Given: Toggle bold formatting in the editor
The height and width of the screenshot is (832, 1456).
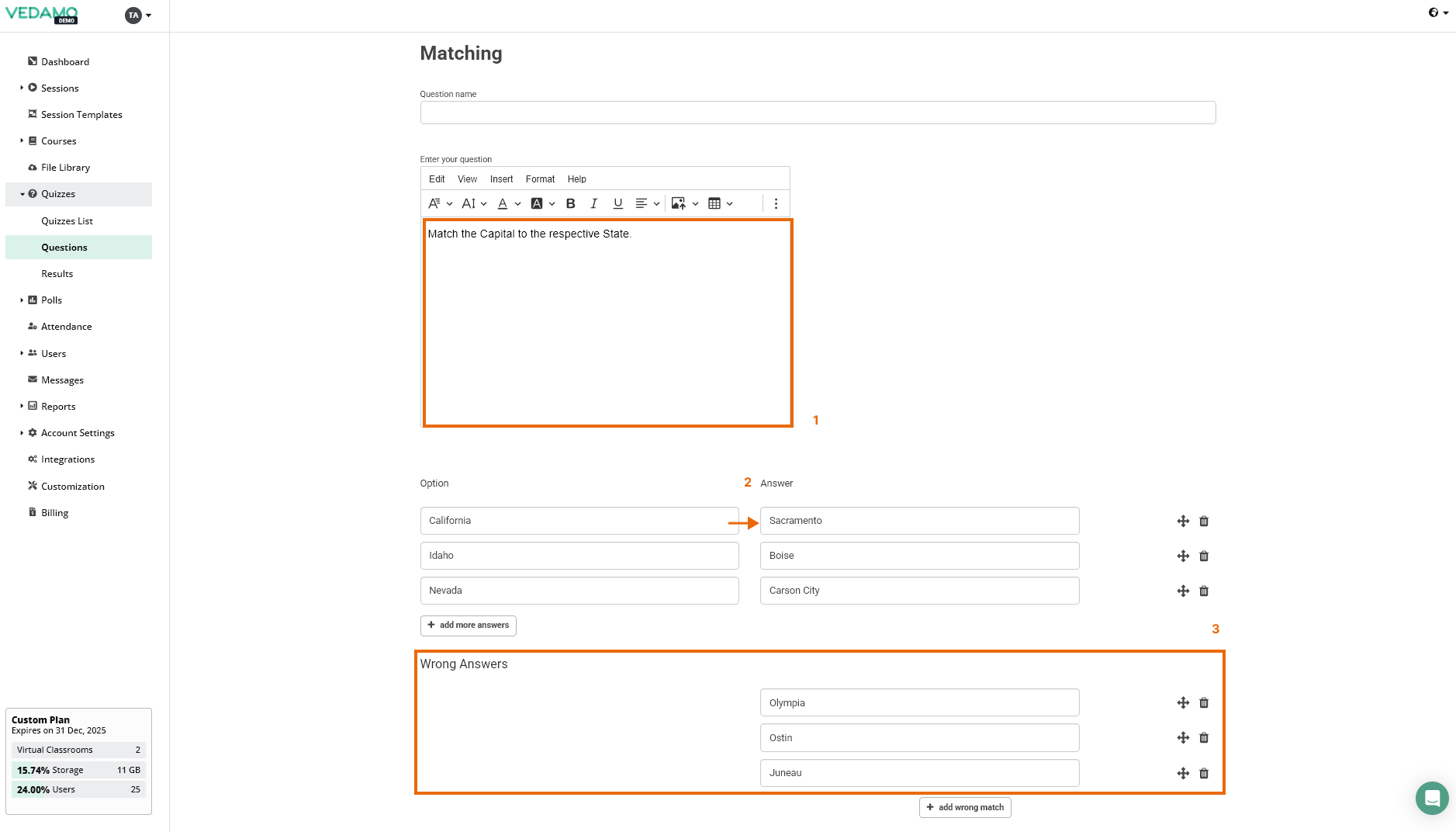Looking at the screenshot, I should coord(570,203).
